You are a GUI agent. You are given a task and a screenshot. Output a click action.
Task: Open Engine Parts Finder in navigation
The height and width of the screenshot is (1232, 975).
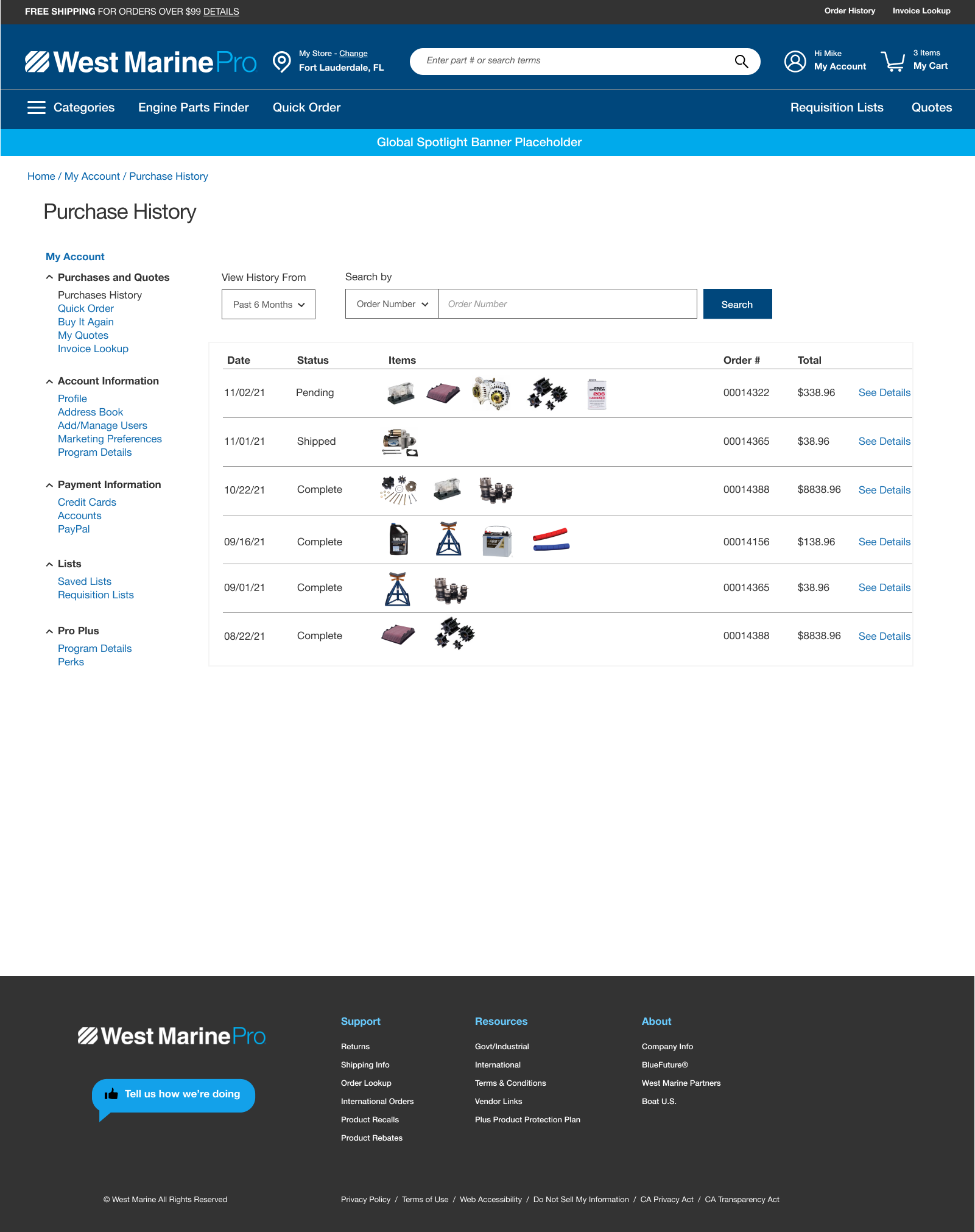[x=193, y=108]
